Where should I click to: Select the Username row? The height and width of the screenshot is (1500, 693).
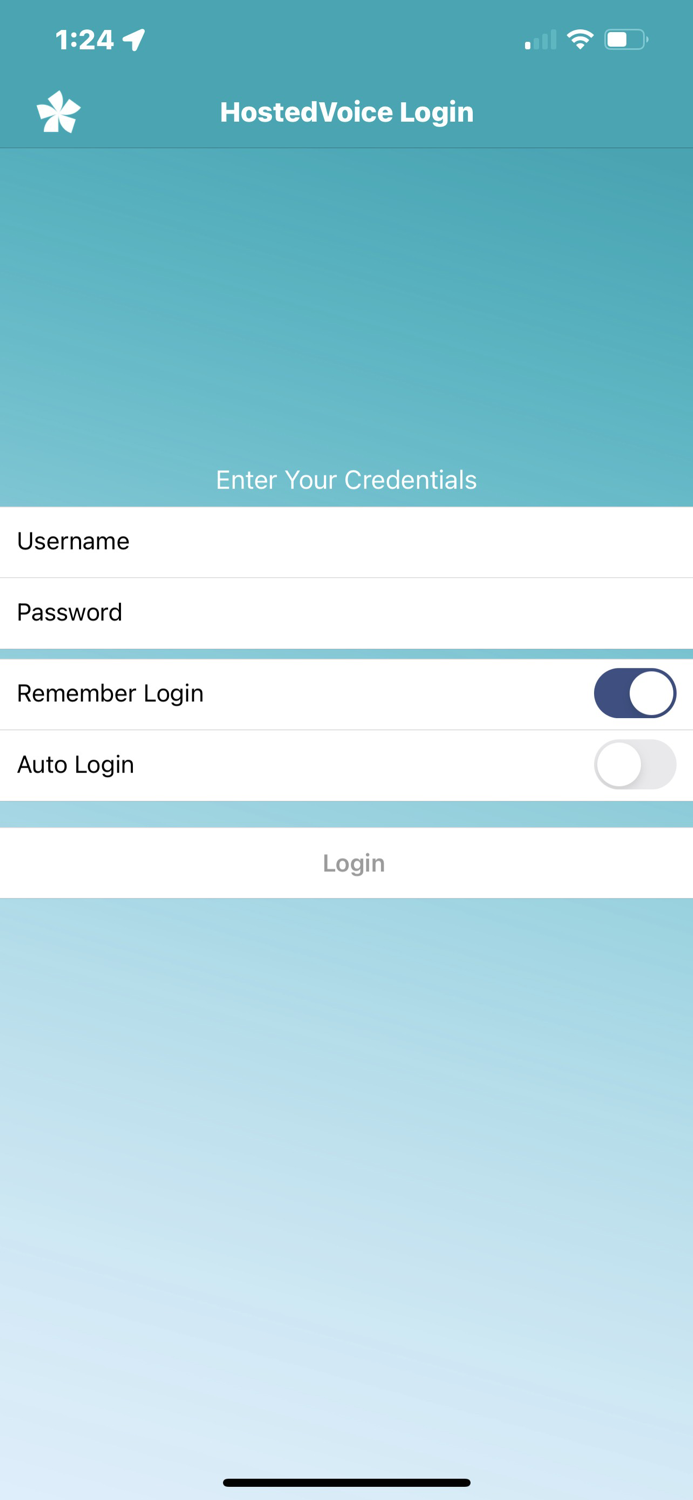coord(300,541)
